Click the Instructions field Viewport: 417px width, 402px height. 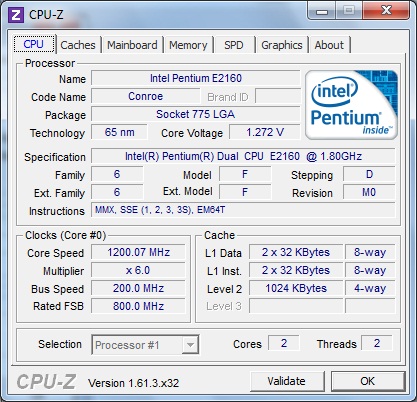point(243,210)
